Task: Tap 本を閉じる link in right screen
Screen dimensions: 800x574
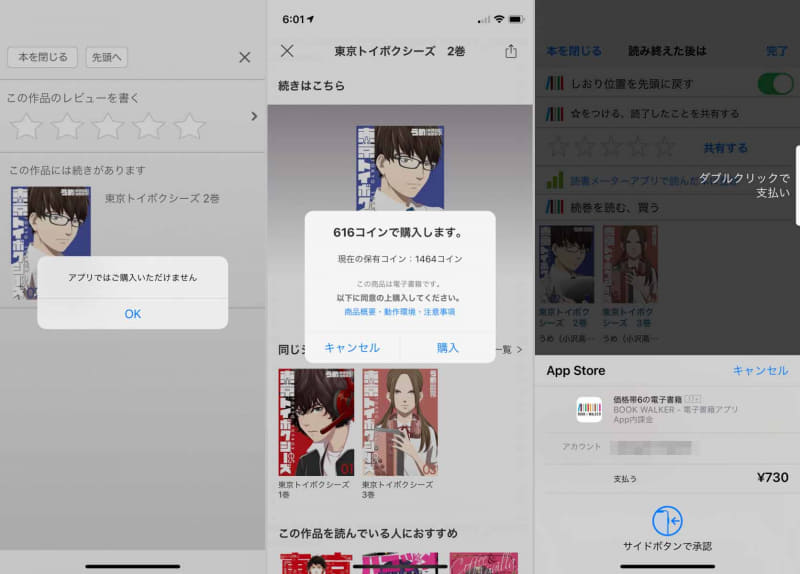Action: tap(574, 51)
